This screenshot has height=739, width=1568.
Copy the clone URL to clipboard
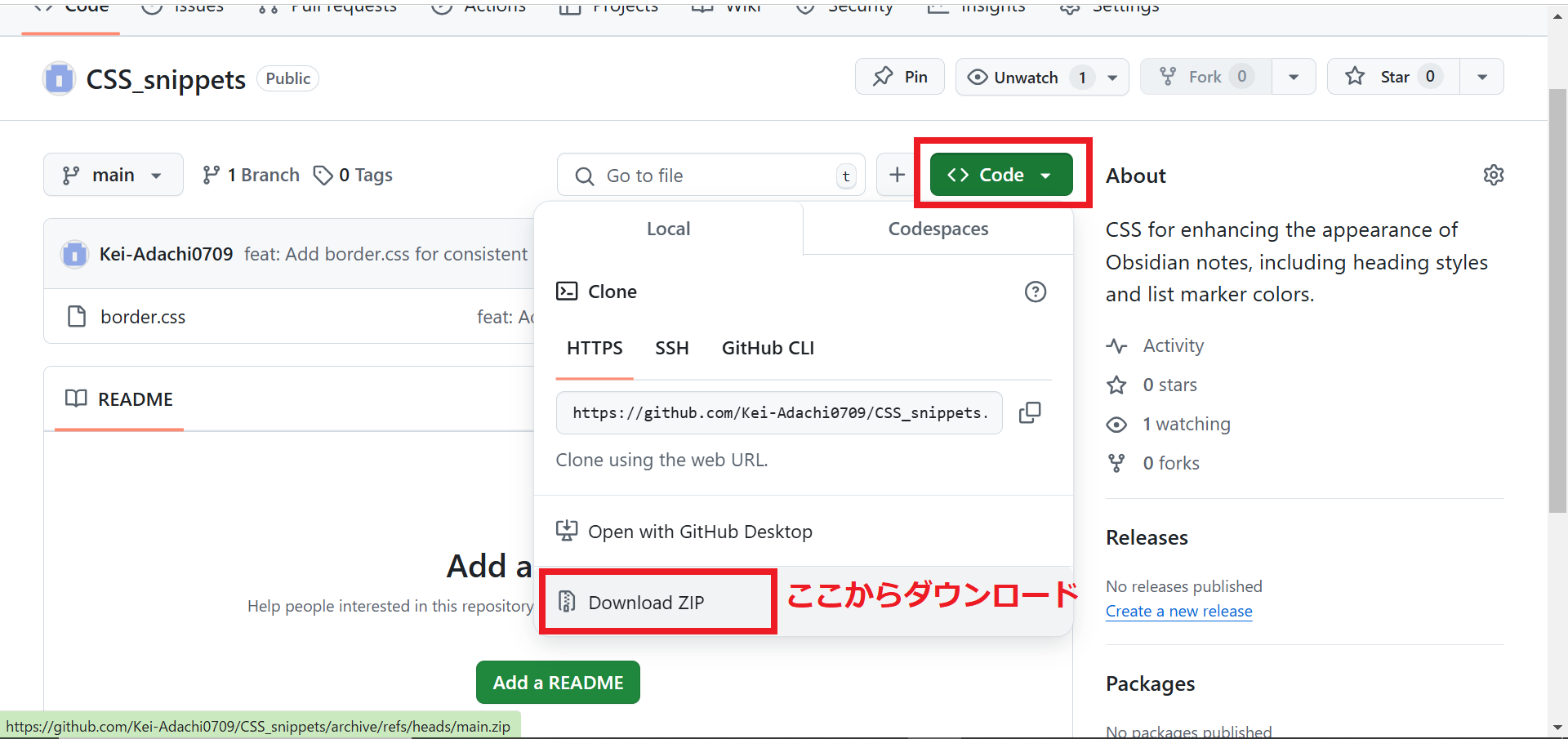coord(1030,412)
